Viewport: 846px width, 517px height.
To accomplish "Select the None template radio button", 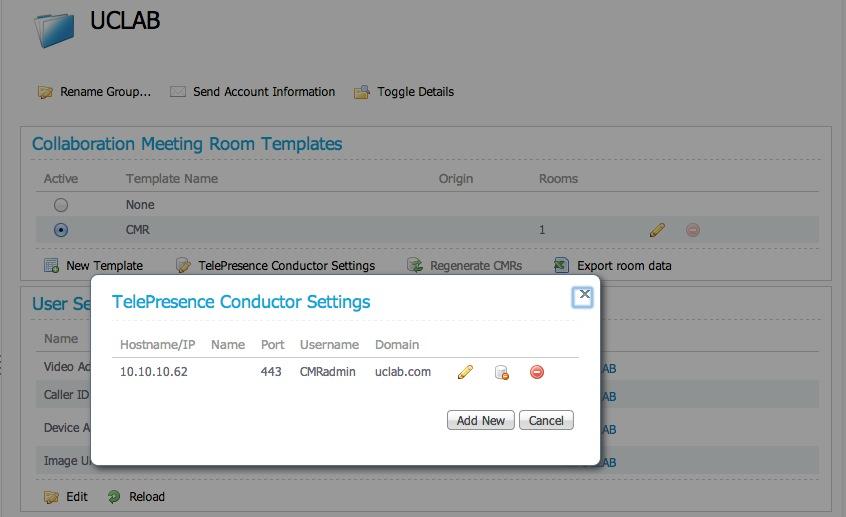I will click(61, 205).
